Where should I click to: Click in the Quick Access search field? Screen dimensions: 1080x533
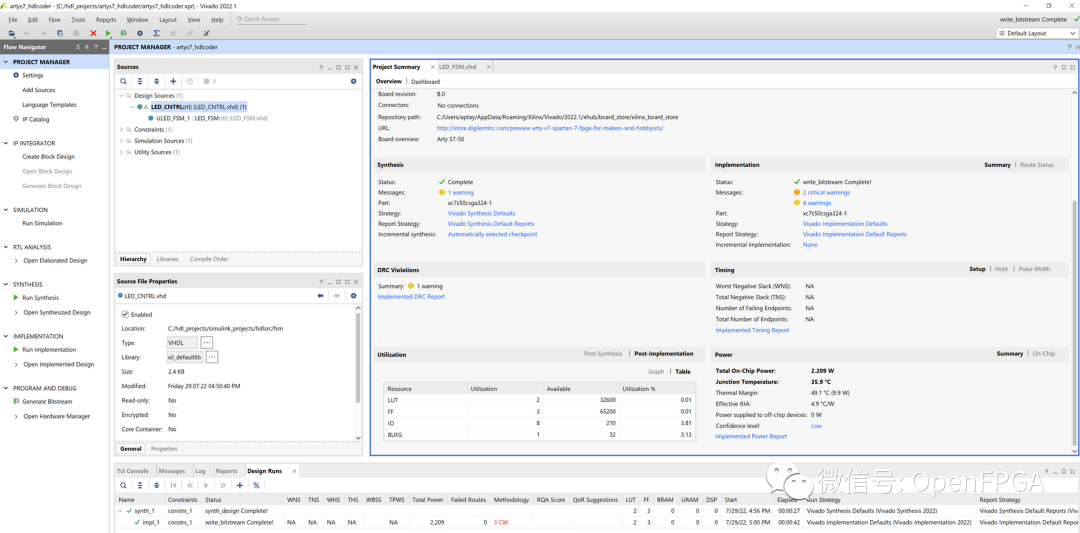pyautogui.click(x=271, y=19)
